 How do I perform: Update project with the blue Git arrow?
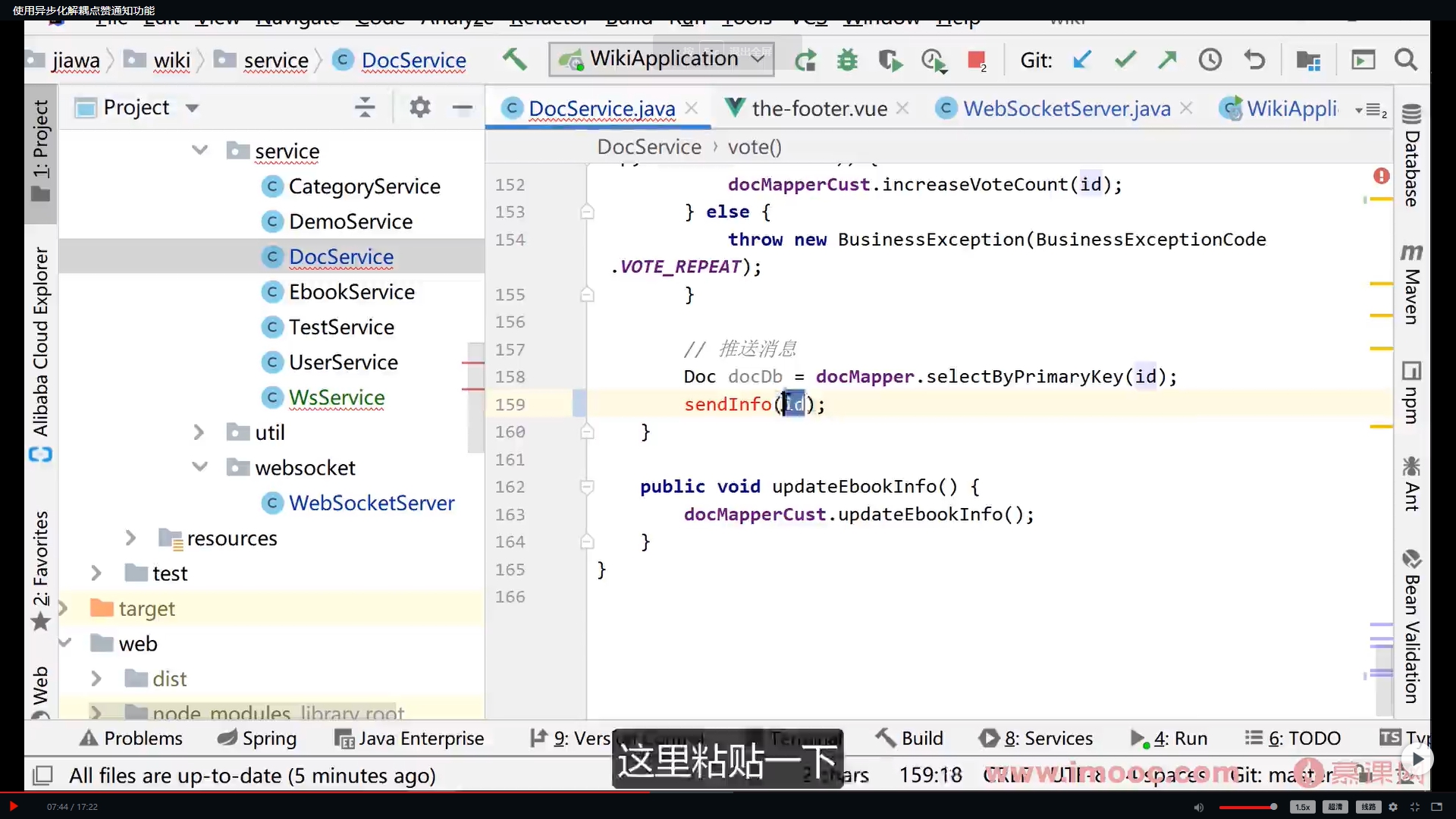coord(1082,59)
